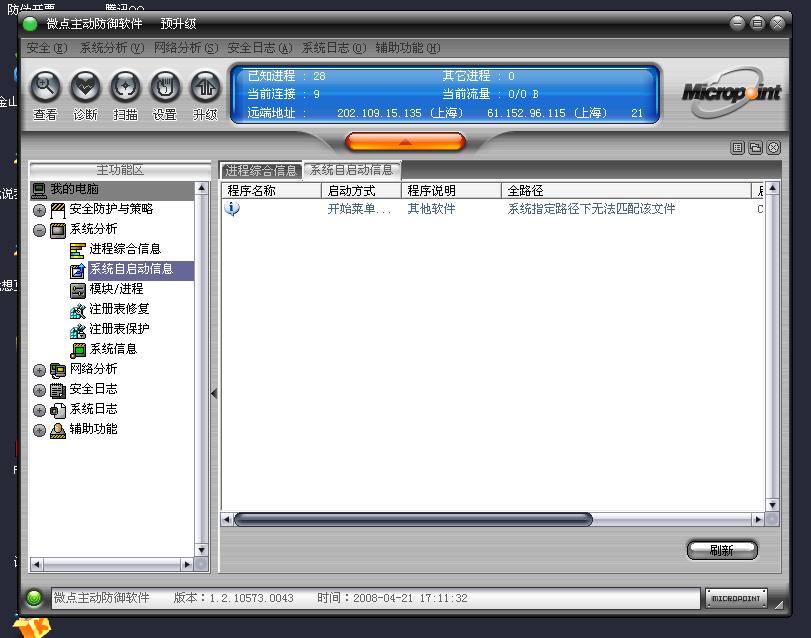
Task: Expand the 网络分析 tree node
Action: pyautogui.click(x=39, y=370)
